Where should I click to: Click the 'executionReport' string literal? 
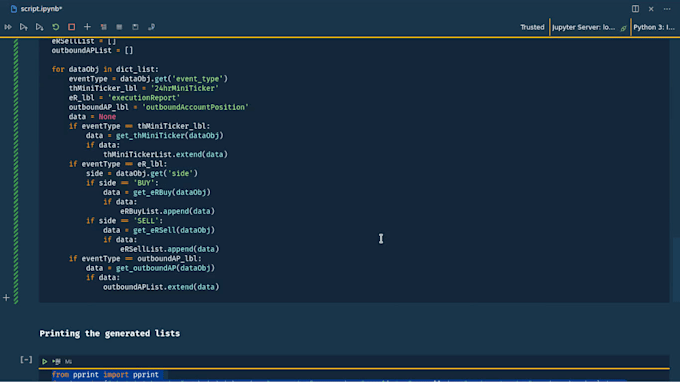pyautogui.click(x=144, y=98)
